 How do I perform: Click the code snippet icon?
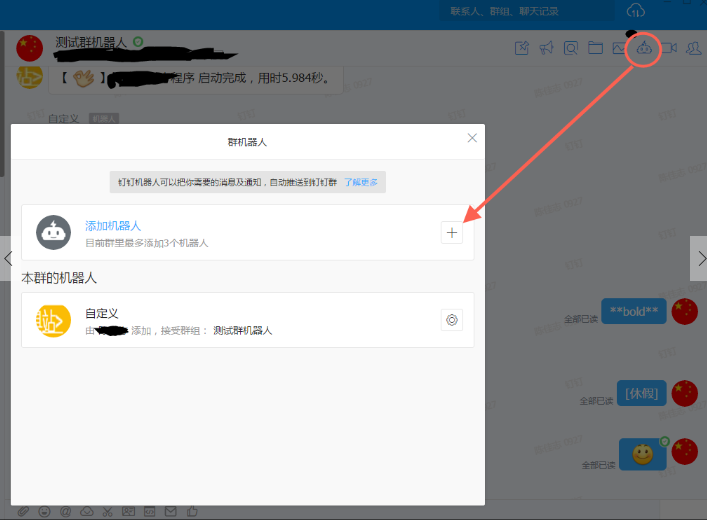[x=150, y=511]
